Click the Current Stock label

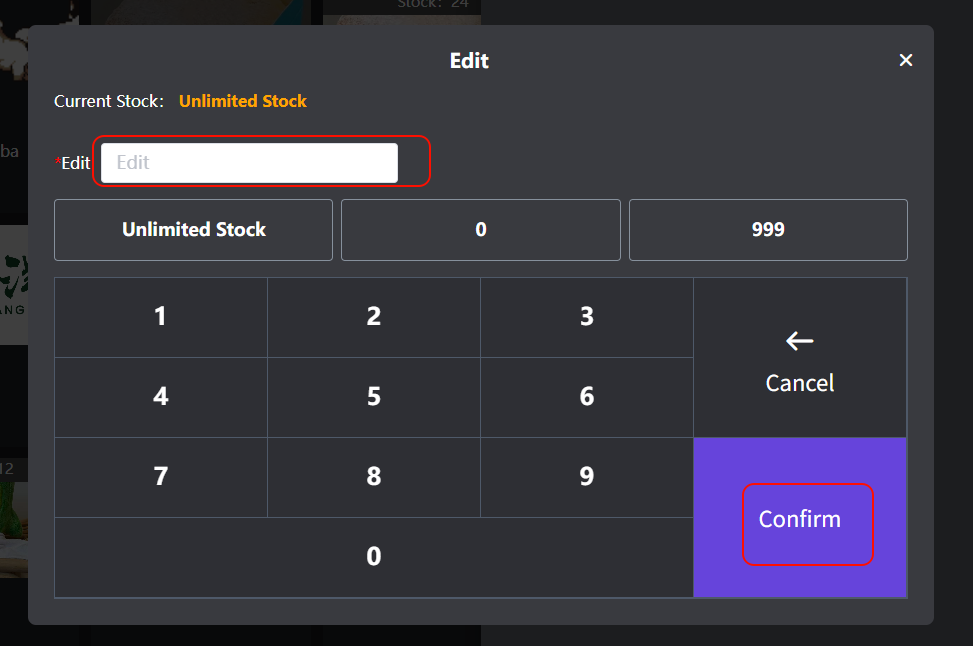[x=108, y=101]
